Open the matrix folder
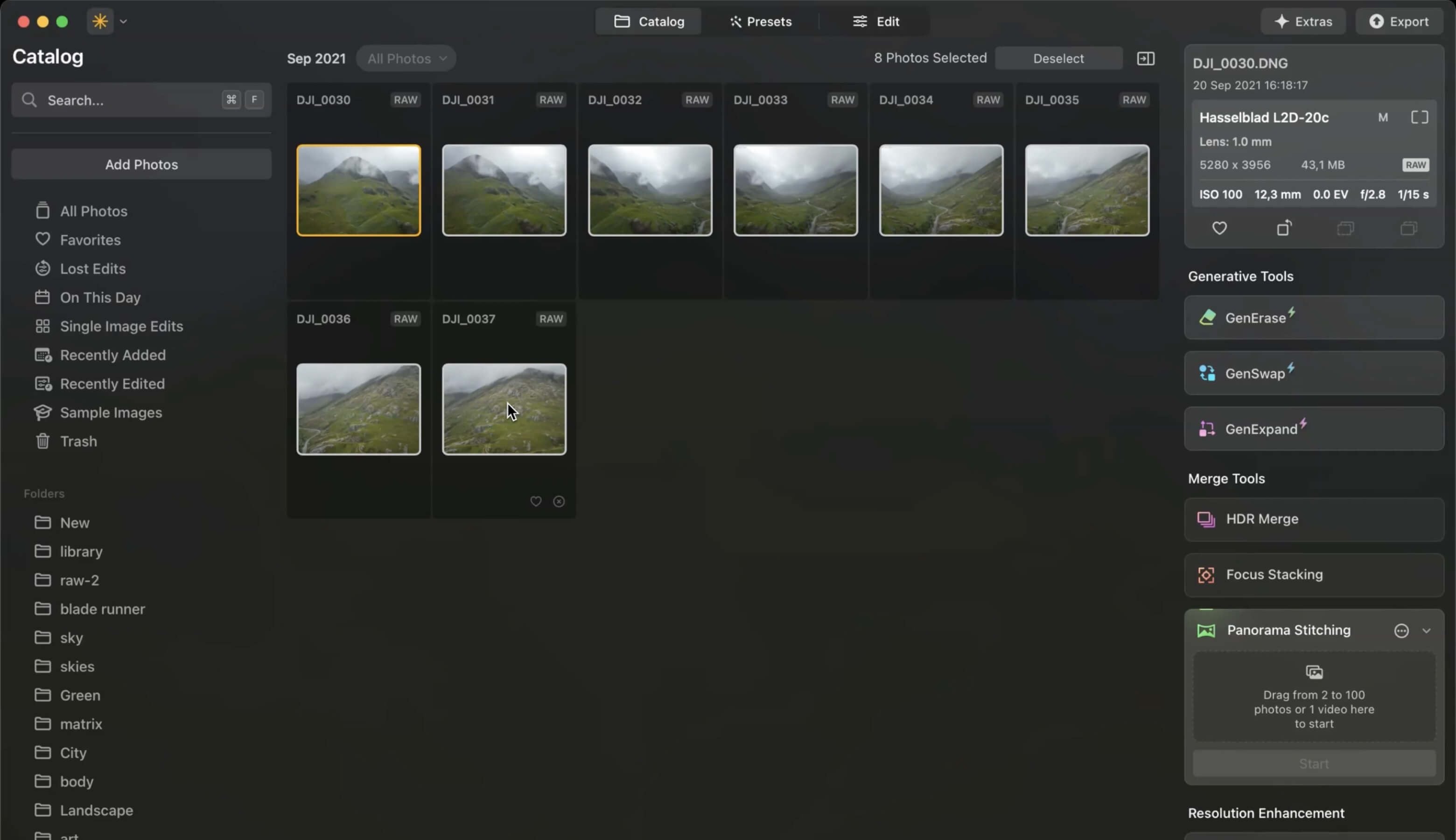Viewport: 1456px width, 840px height. point(81,725)
